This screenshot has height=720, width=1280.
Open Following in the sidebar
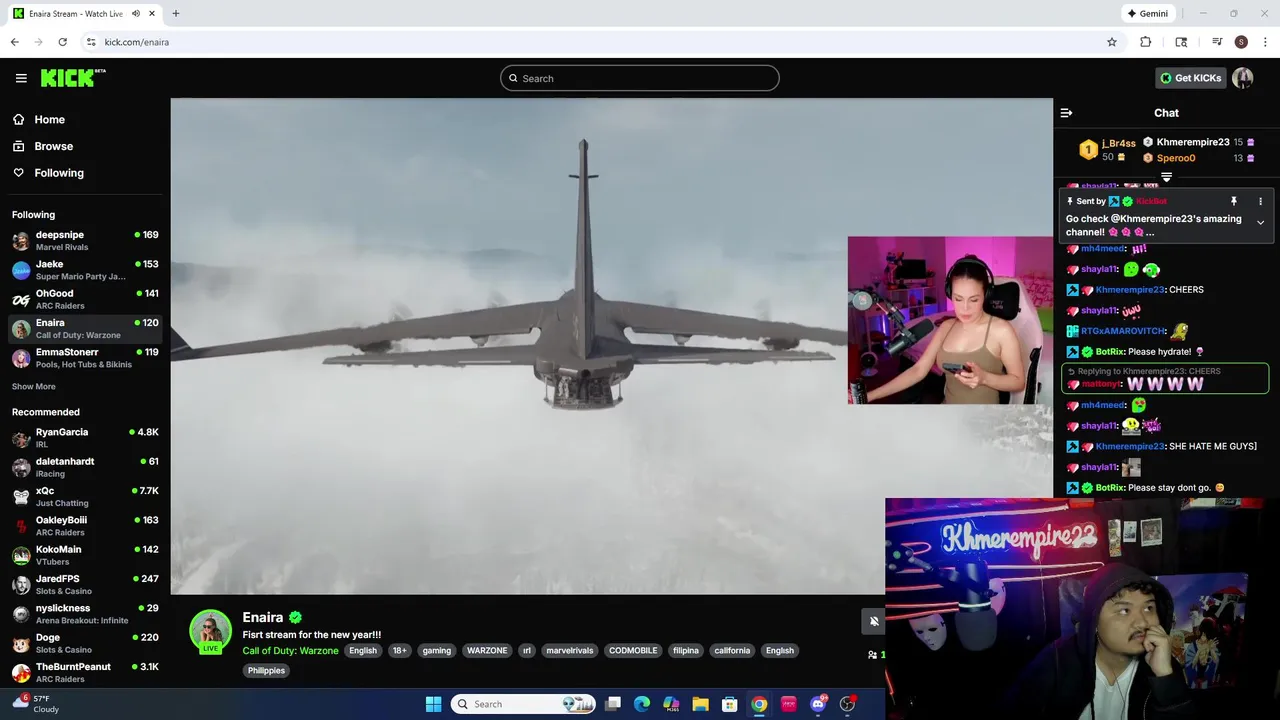coord(59,173)
